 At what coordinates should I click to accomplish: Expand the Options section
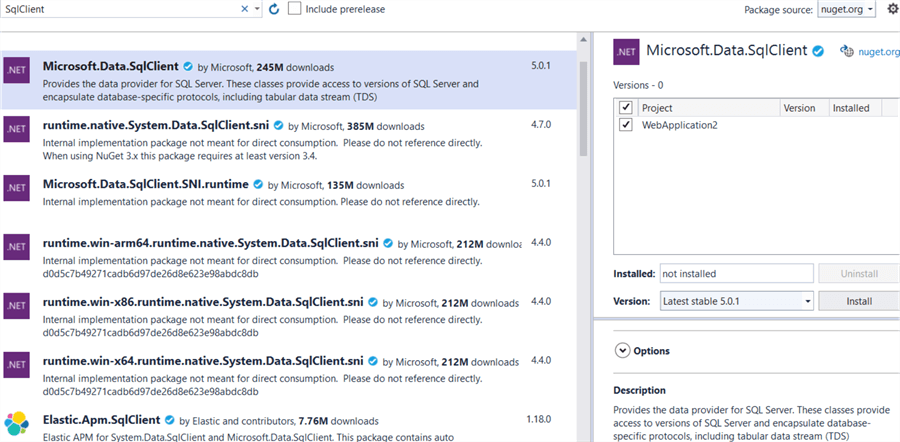(623, 351)
